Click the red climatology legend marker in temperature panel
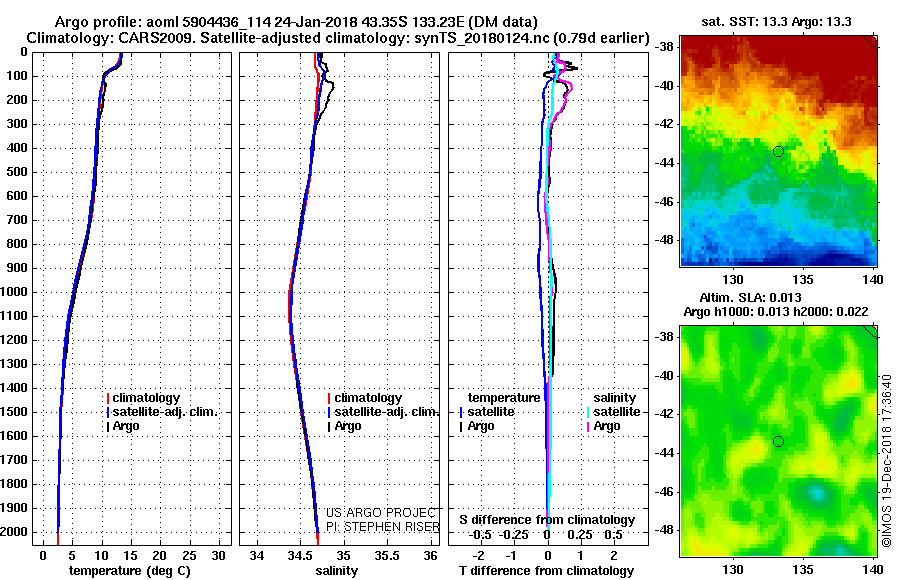This screenshot has width=900, height=580. pos(108,398)
